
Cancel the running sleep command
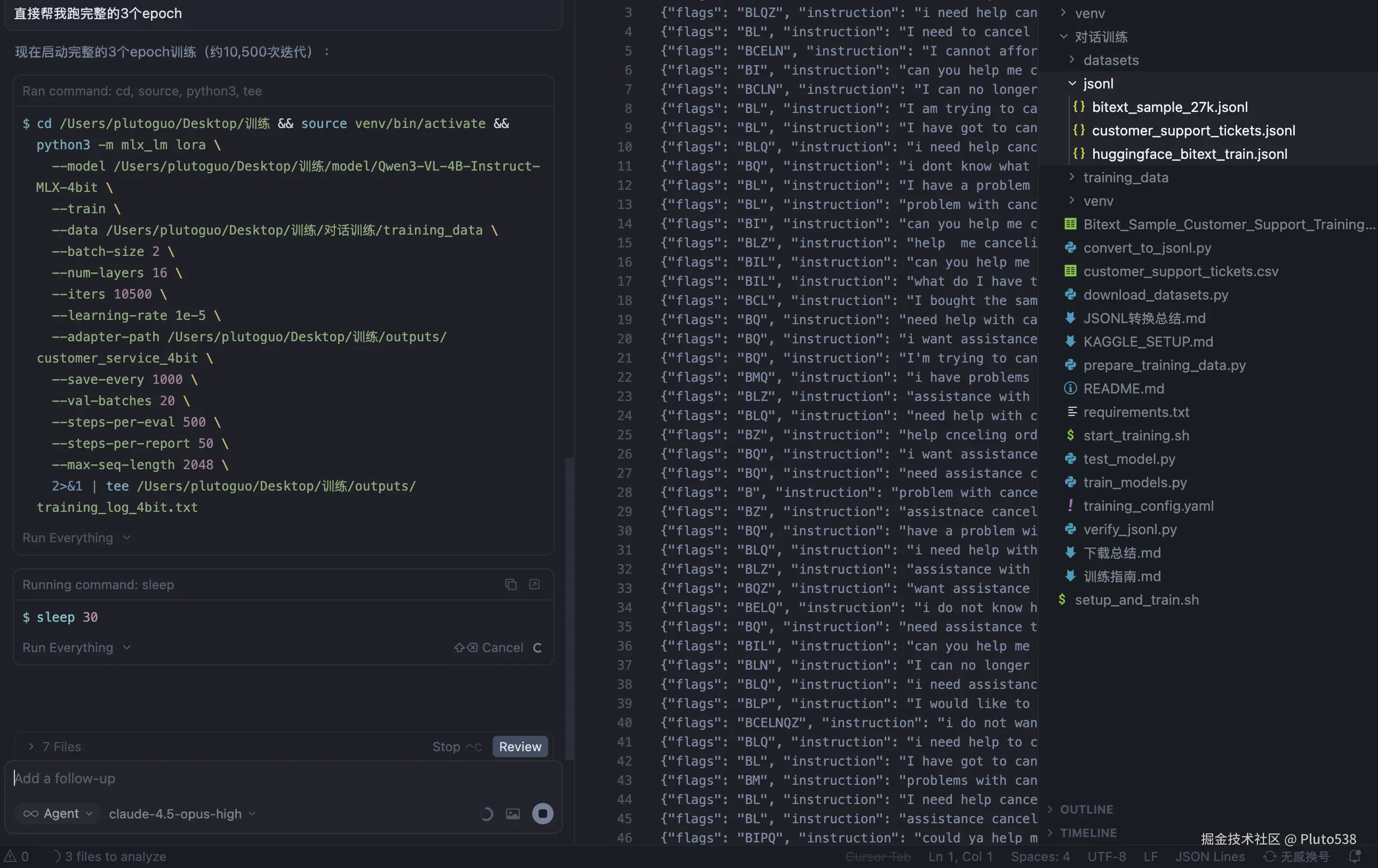click(501, 647)
